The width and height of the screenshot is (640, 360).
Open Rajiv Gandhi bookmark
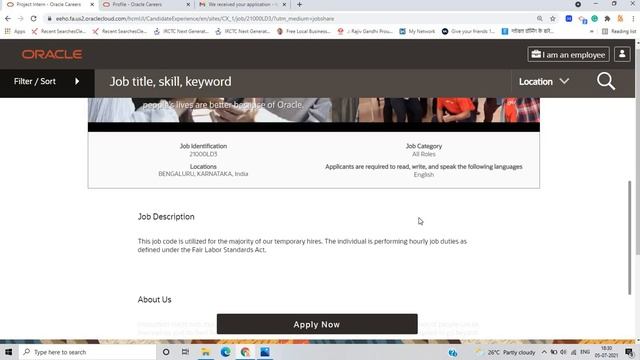365,31
